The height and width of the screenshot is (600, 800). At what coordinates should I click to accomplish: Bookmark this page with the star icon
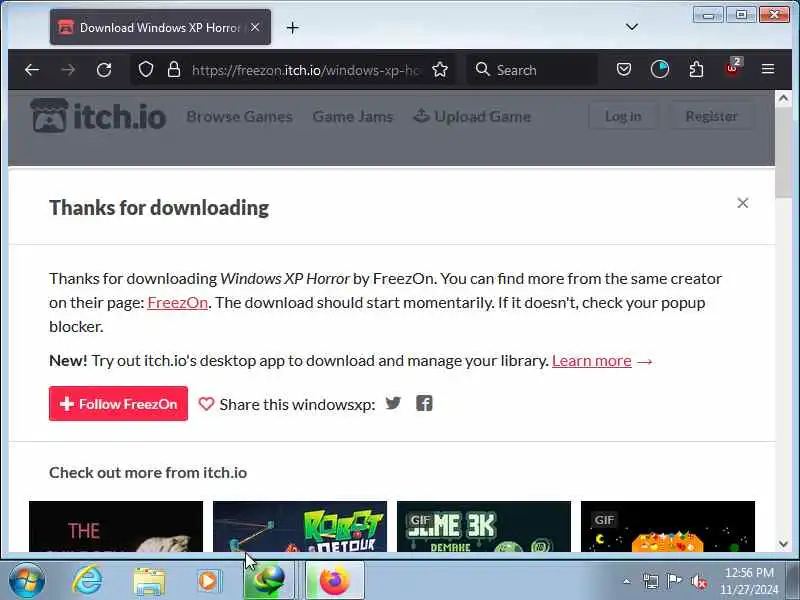point(440,69)
